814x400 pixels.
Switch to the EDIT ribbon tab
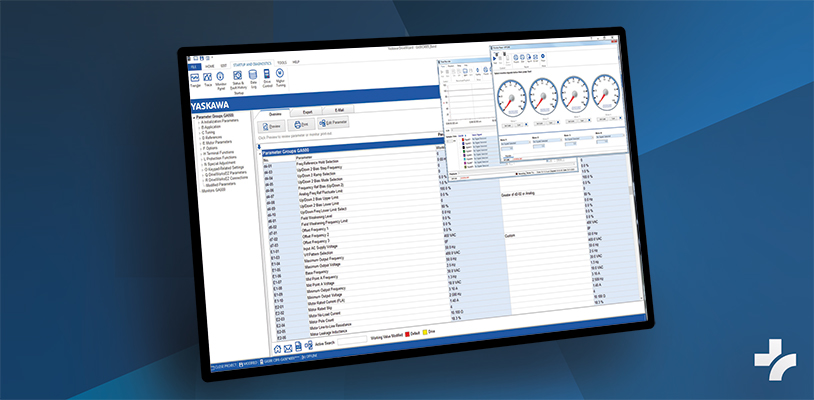click(223, 65)
